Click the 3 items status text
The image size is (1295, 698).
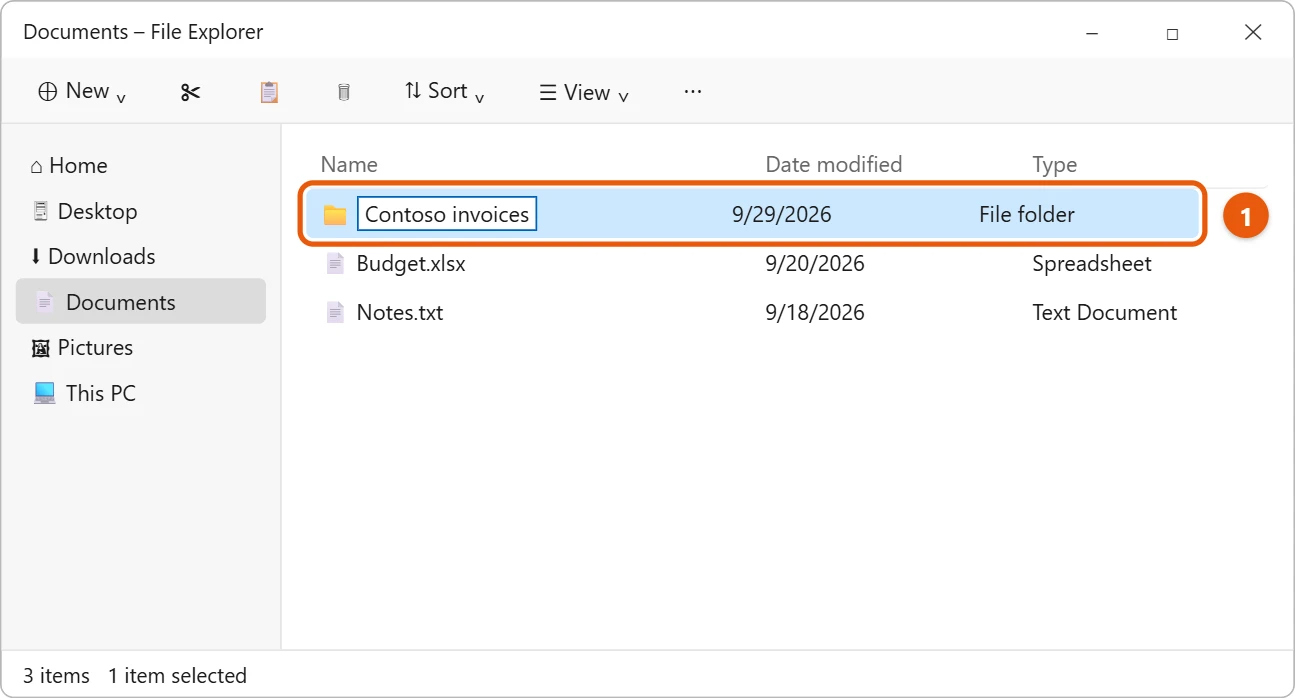pyautogui.click(x=56, y=676)
